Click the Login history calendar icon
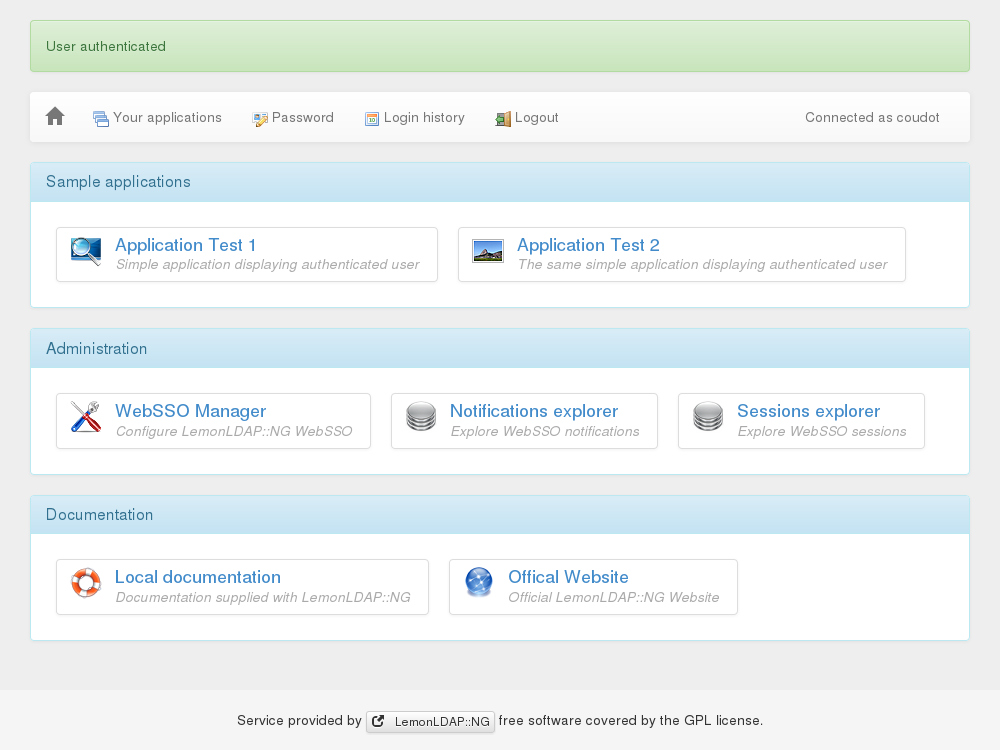The image size is (1000, 750). [372, 119]
